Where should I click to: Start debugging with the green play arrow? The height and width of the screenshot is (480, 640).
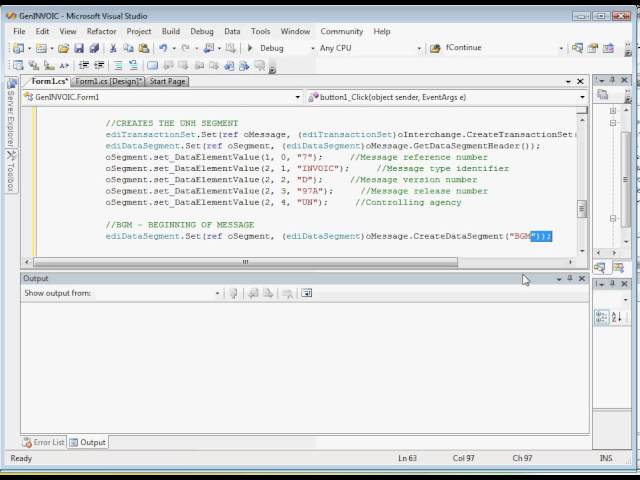[250, 48]
